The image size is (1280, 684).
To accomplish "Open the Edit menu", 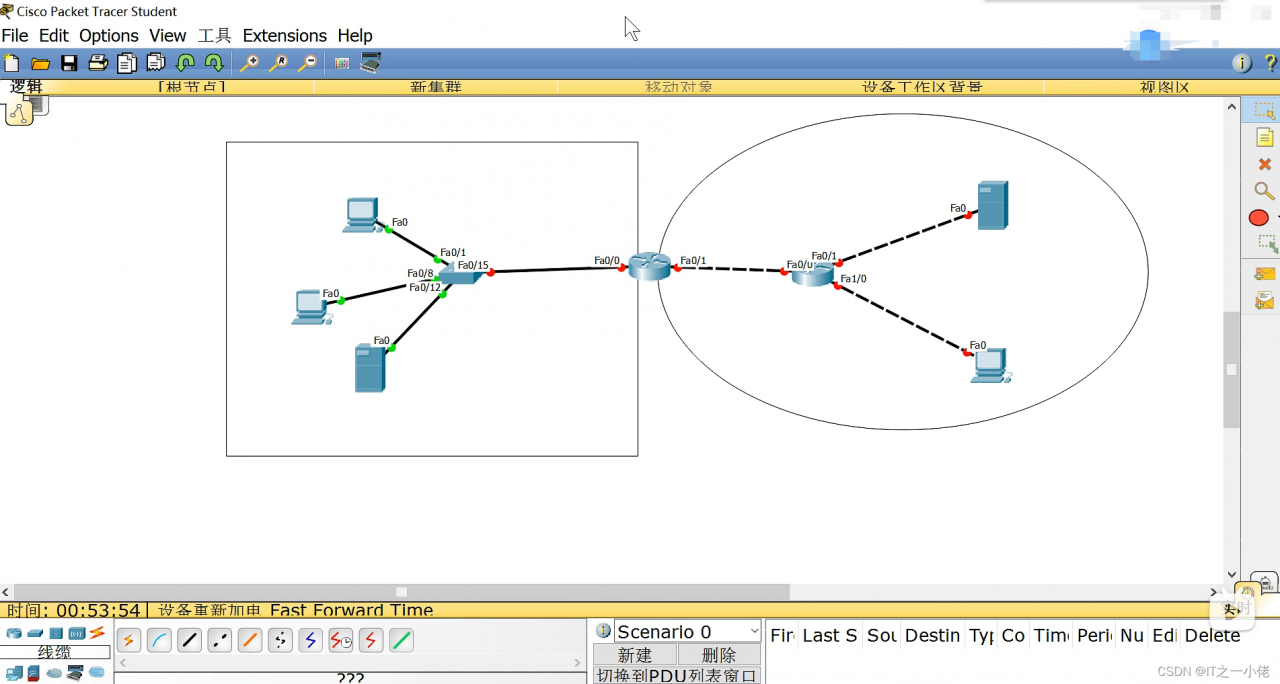I will (53, 35).
